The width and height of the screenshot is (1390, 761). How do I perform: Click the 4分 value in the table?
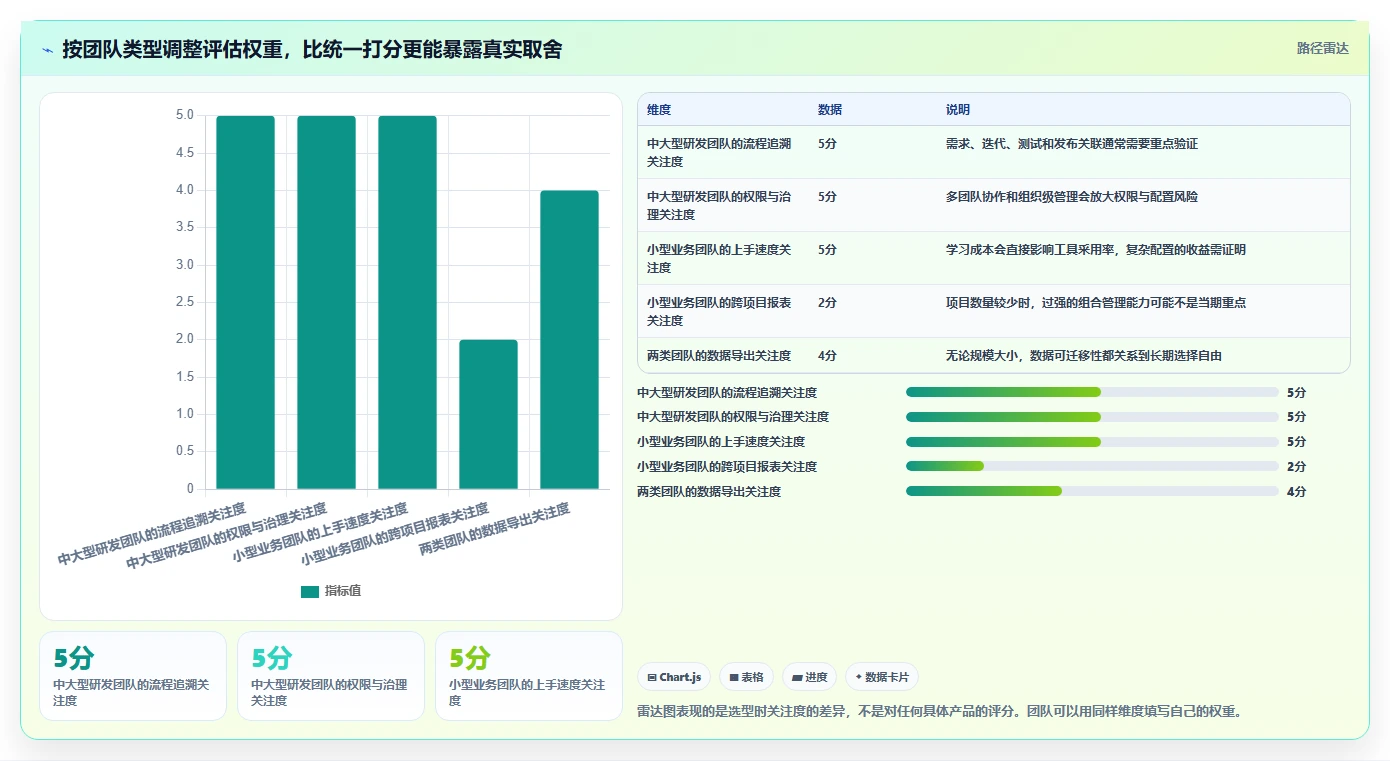tap(827, 355)
